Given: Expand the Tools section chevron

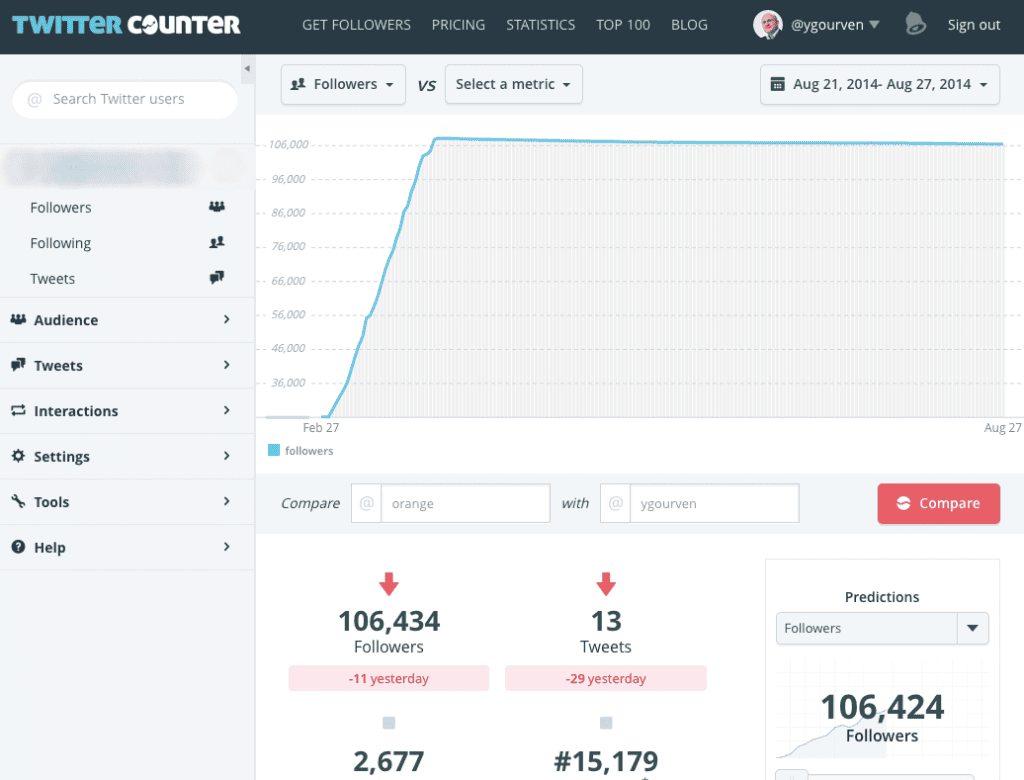Looking at the screenshot, I should tap(227, 502).
